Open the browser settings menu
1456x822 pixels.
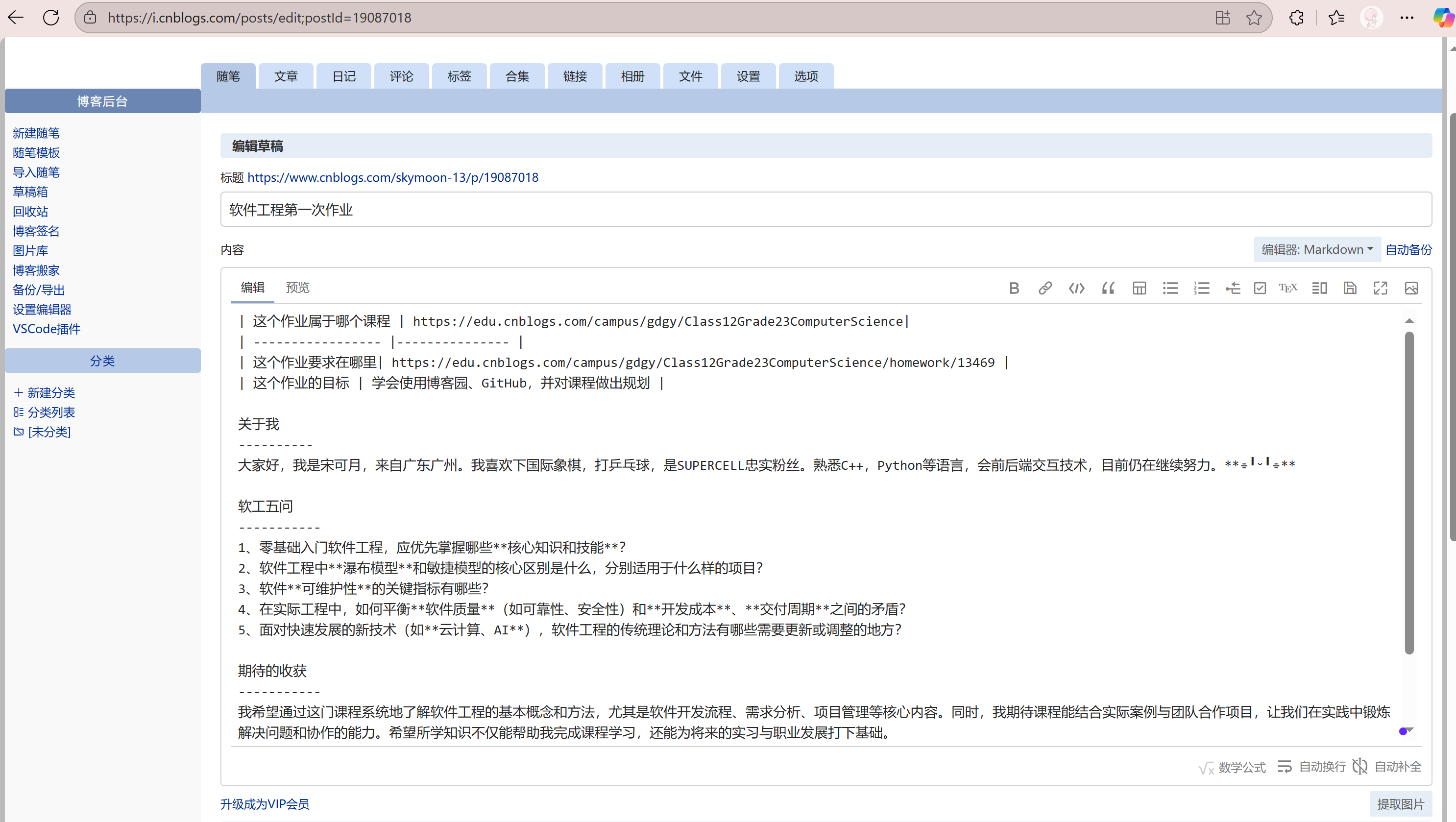tap(1407, 18)
